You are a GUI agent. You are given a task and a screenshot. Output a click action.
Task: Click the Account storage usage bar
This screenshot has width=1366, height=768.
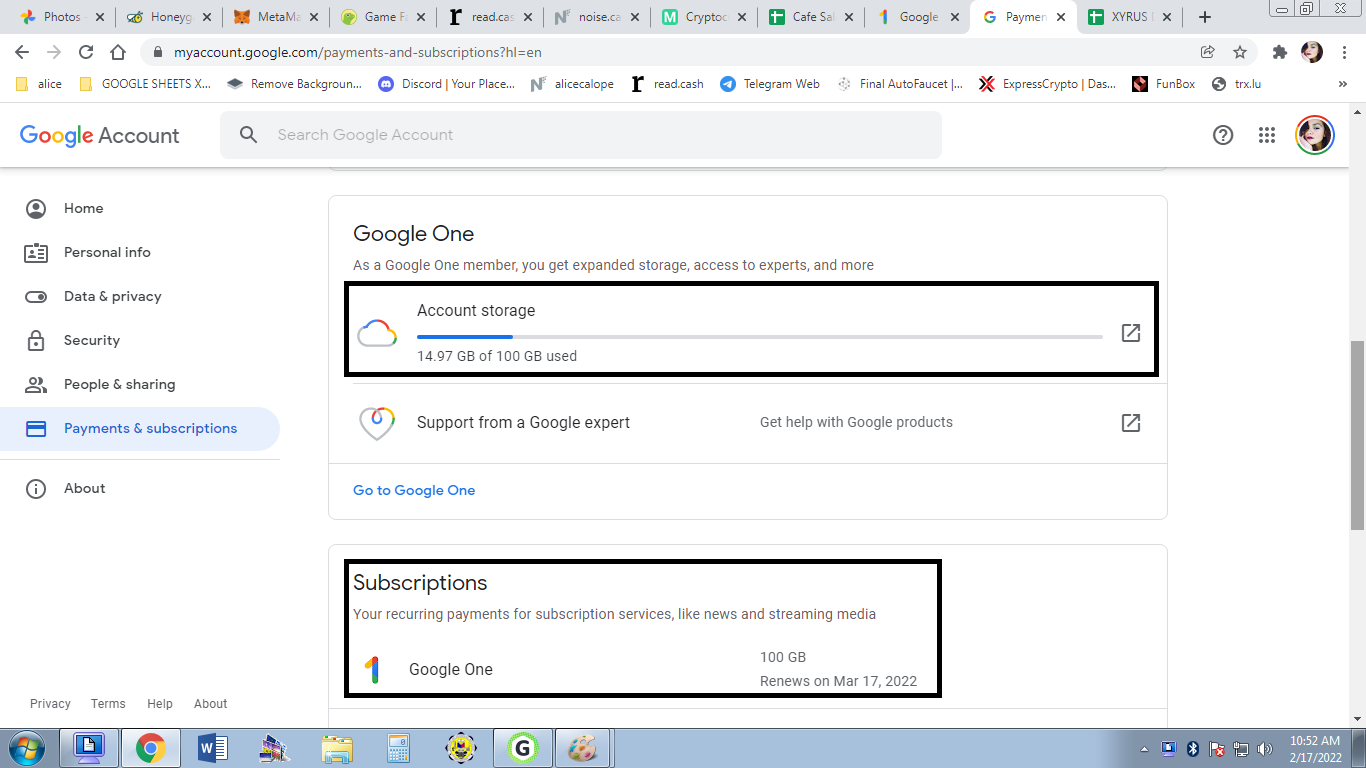point(760,337)
